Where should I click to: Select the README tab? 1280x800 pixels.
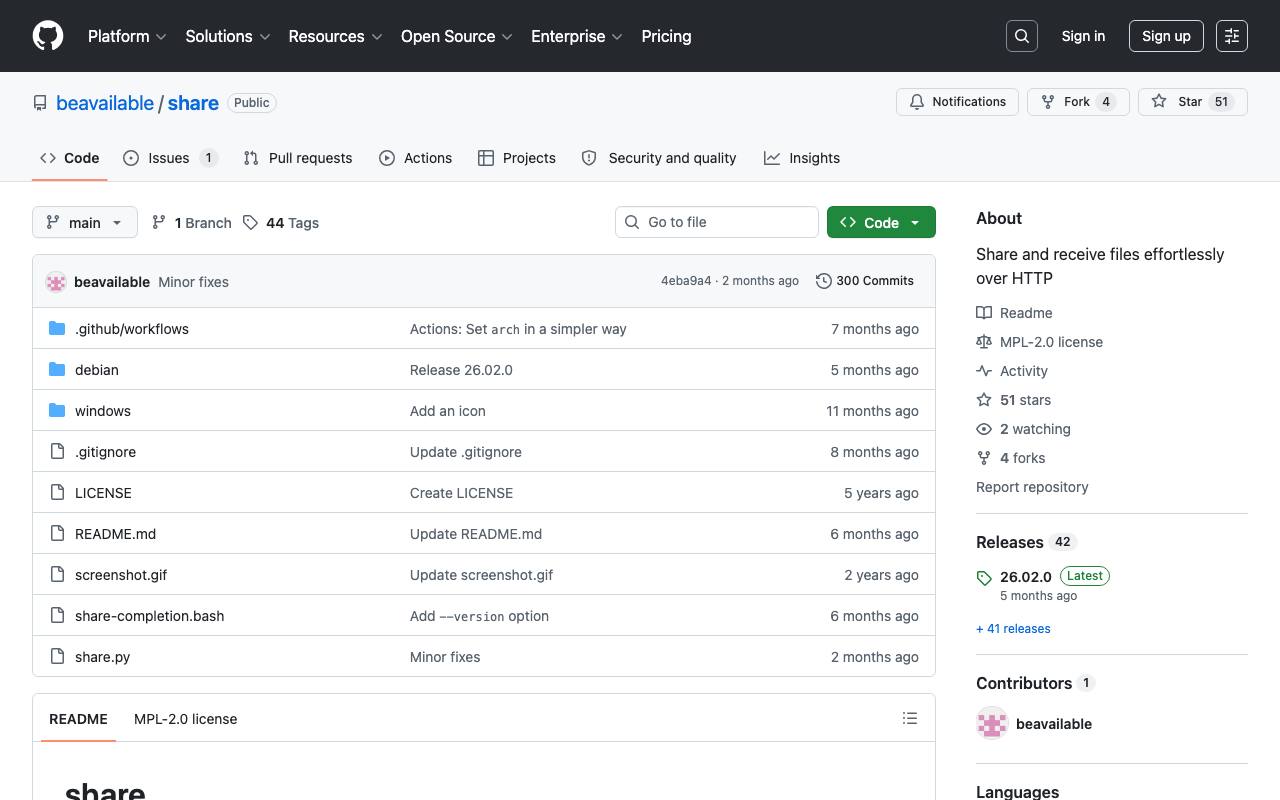click(x=78, y=719)
